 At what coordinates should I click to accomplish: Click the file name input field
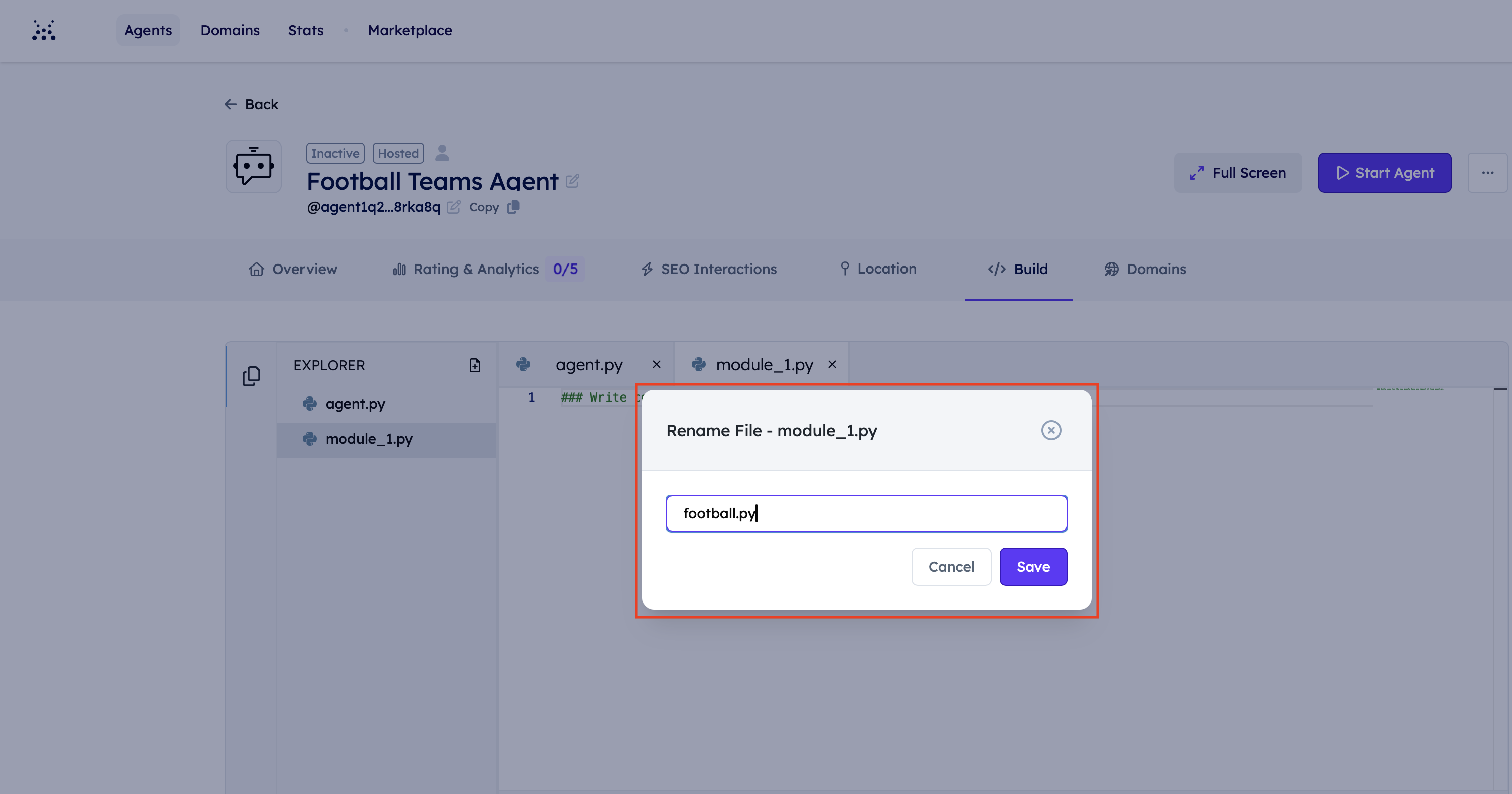pos(866,514)
